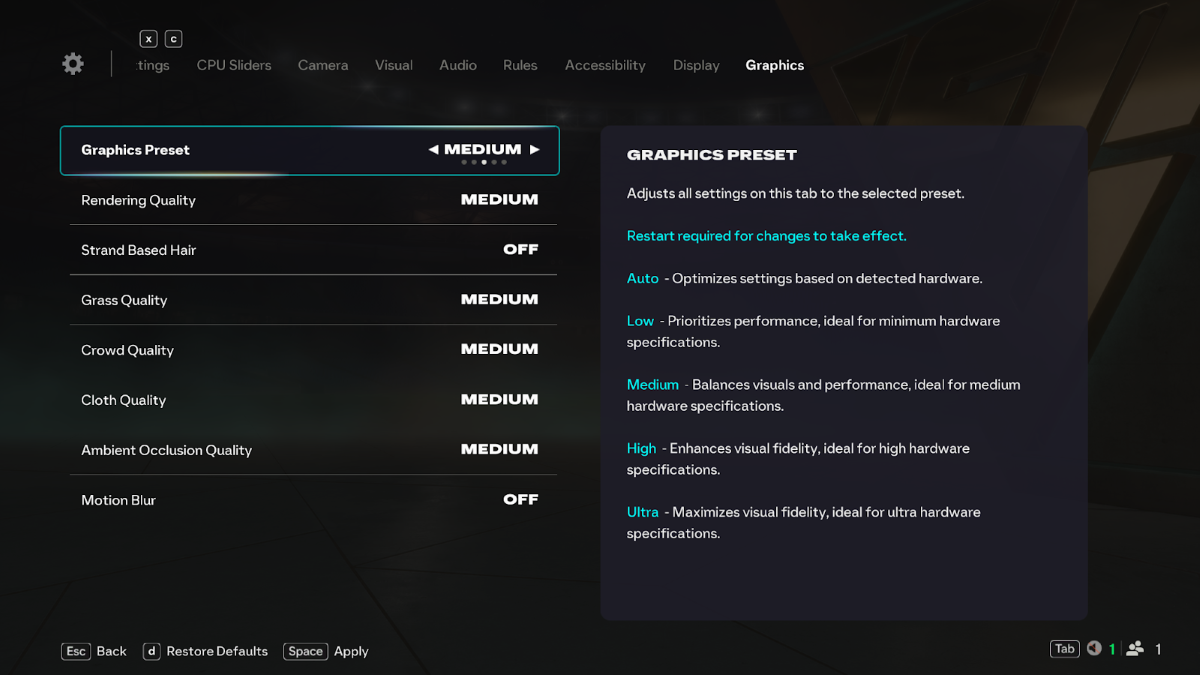Click right arrow on Graphics Preset
This screenshot has width=1200, height=675.
(535, 150)
